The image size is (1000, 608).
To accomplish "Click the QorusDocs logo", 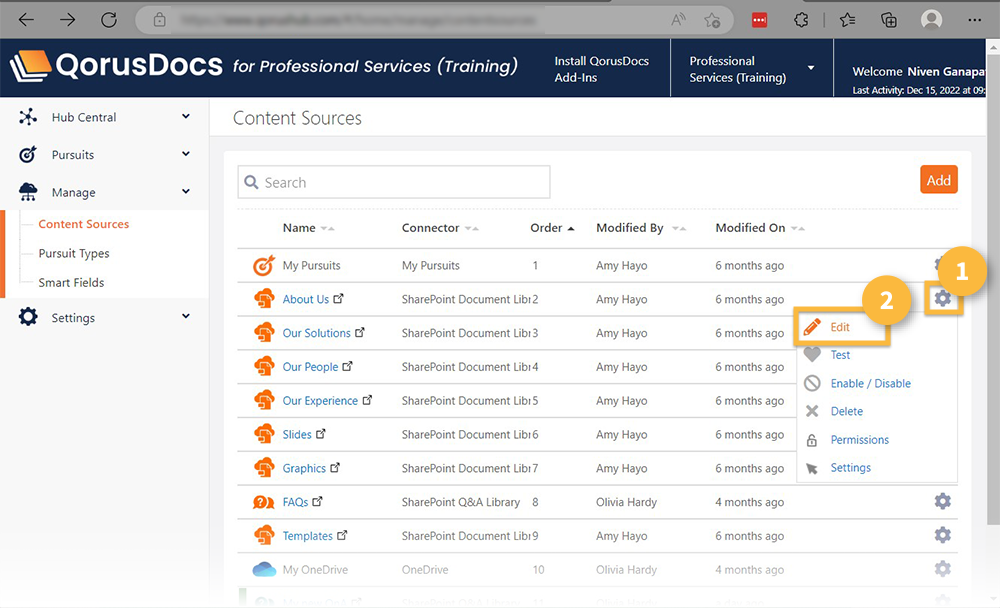I will 117,66.
